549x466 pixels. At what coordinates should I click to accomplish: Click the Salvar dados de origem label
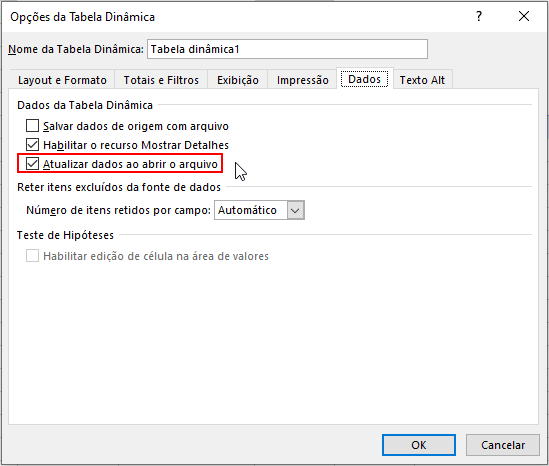(136, 126)
